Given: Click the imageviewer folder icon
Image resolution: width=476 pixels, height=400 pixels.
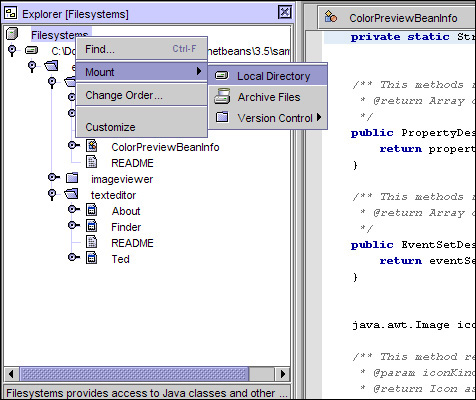Looking at the screenshot, I should click(72, 178).
